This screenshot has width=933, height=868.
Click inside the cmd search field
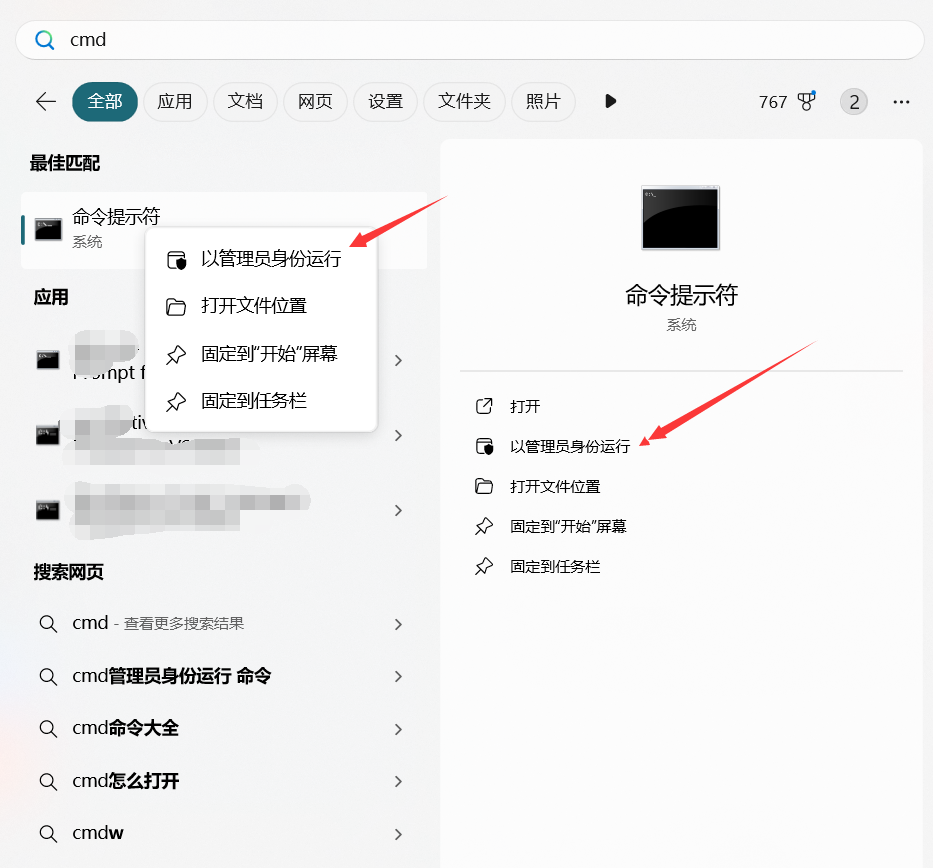pos(469,40)
